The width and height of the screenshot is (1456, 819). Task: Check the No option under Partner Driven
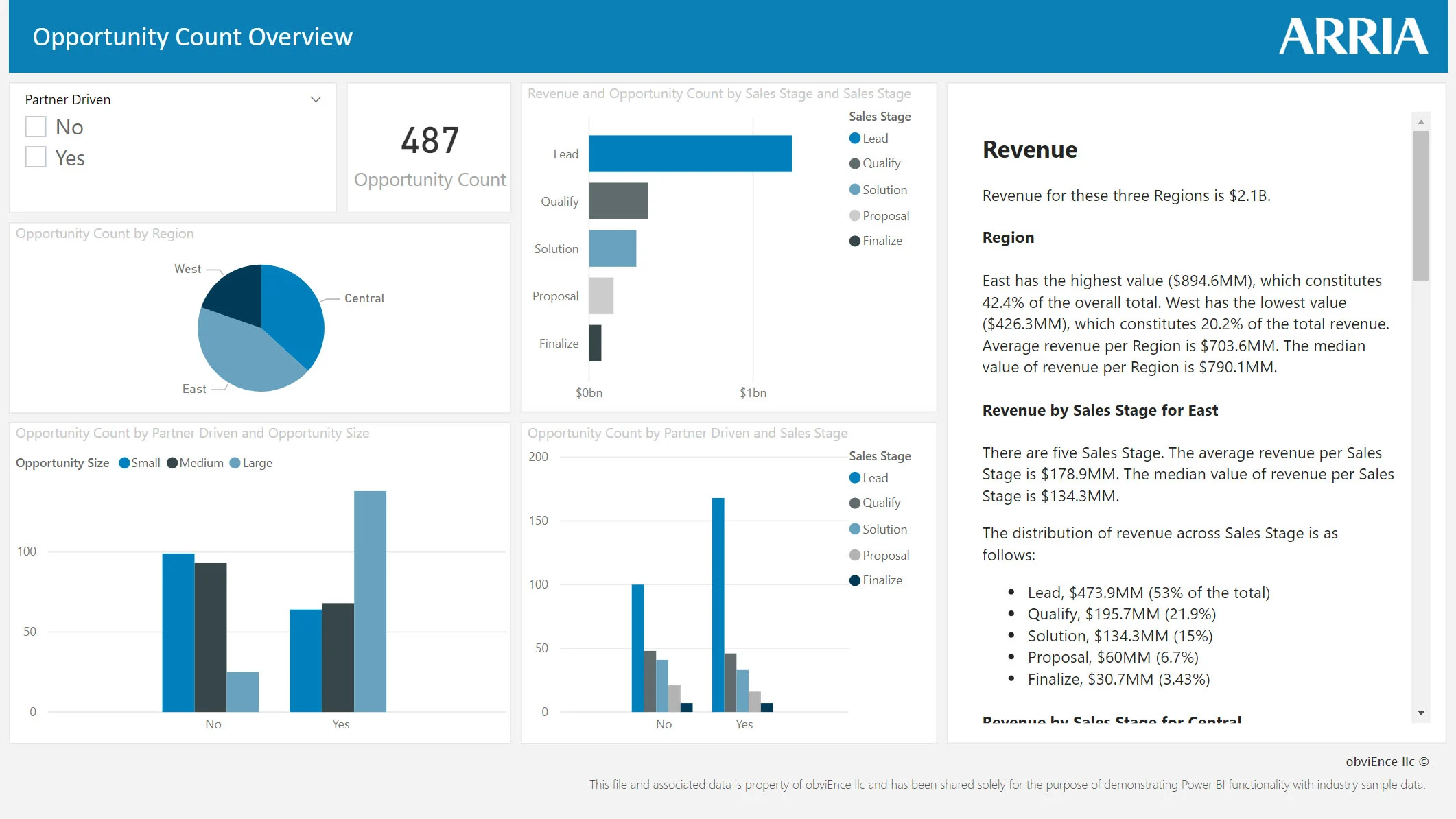(35, 126)
